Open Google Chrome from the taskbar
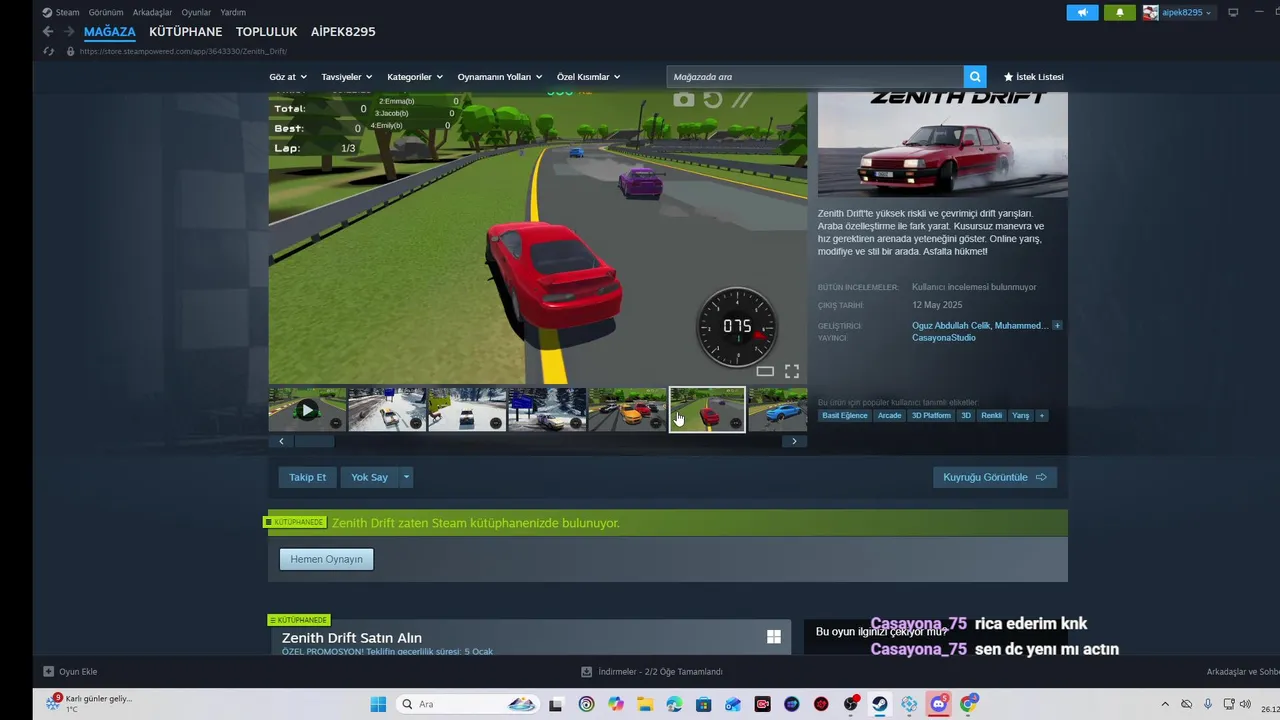This screenshot has height=720, width=1280. pos(967,704)
